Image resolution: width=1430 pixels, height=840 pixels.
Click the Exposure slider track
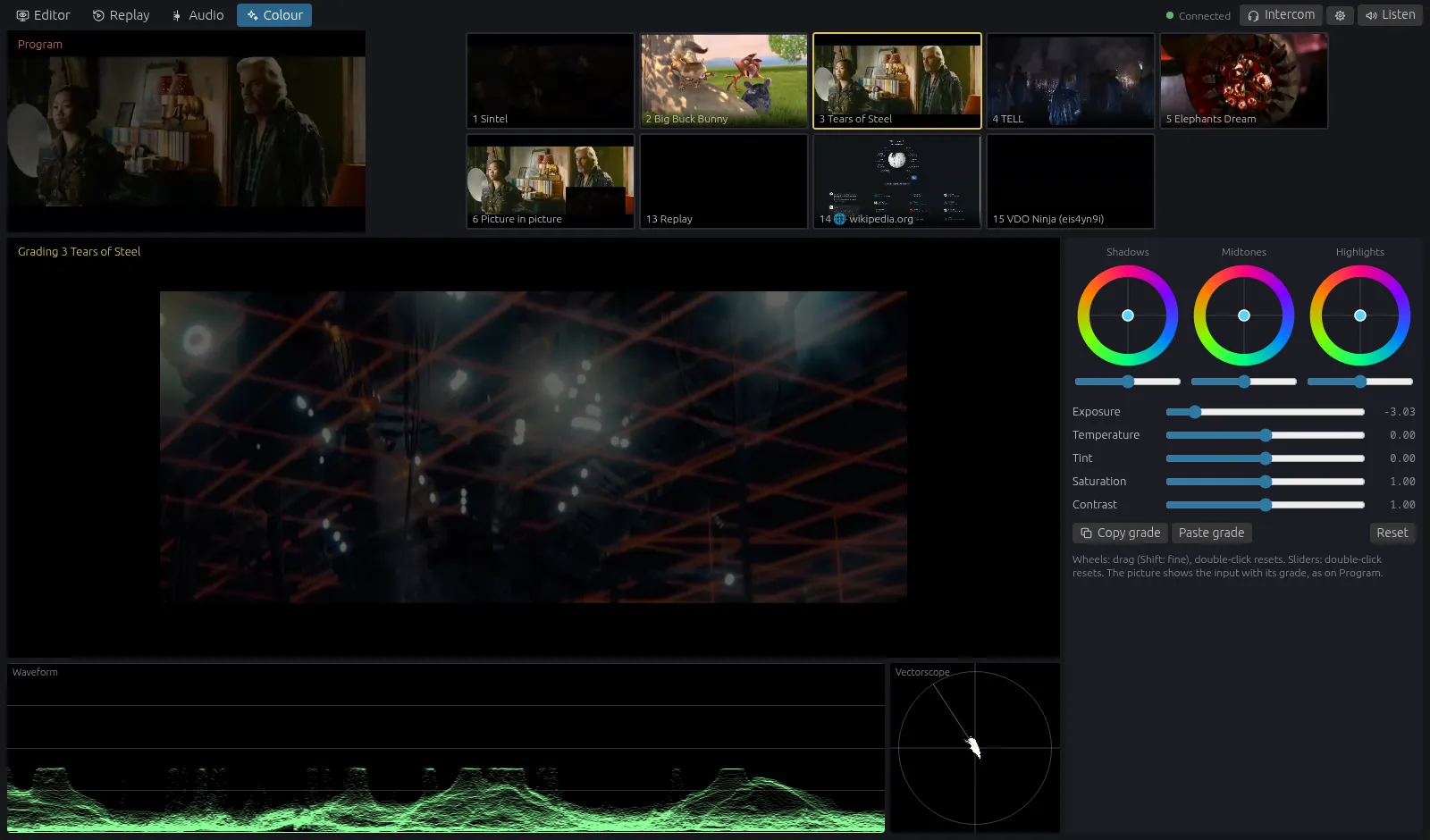1266,412
